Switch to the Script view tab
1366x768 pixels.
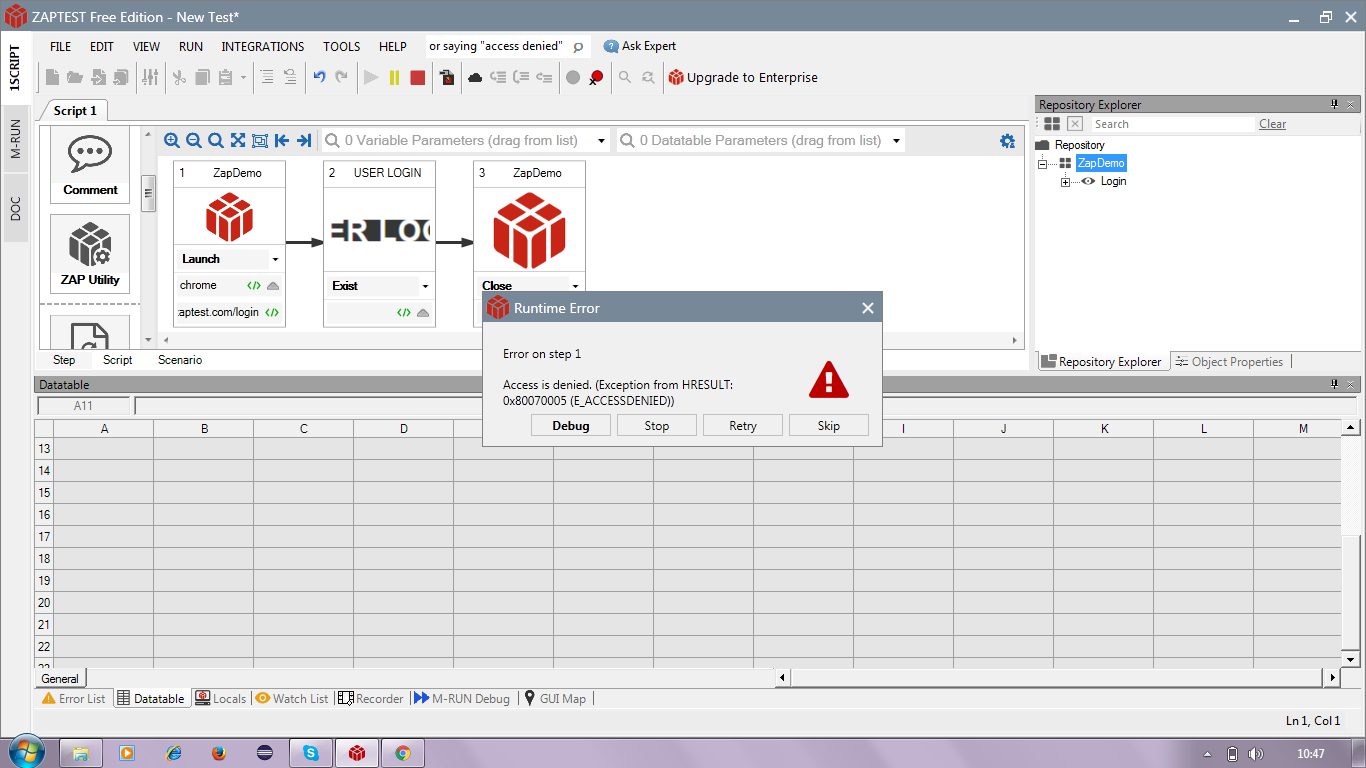pyautogui.click(x=118, y=360)
